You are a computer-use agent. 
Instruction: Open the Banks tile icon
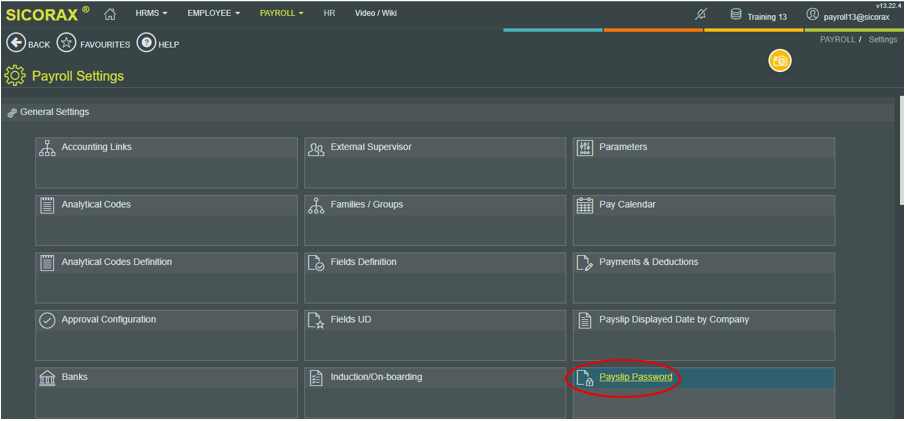point(47,379)
